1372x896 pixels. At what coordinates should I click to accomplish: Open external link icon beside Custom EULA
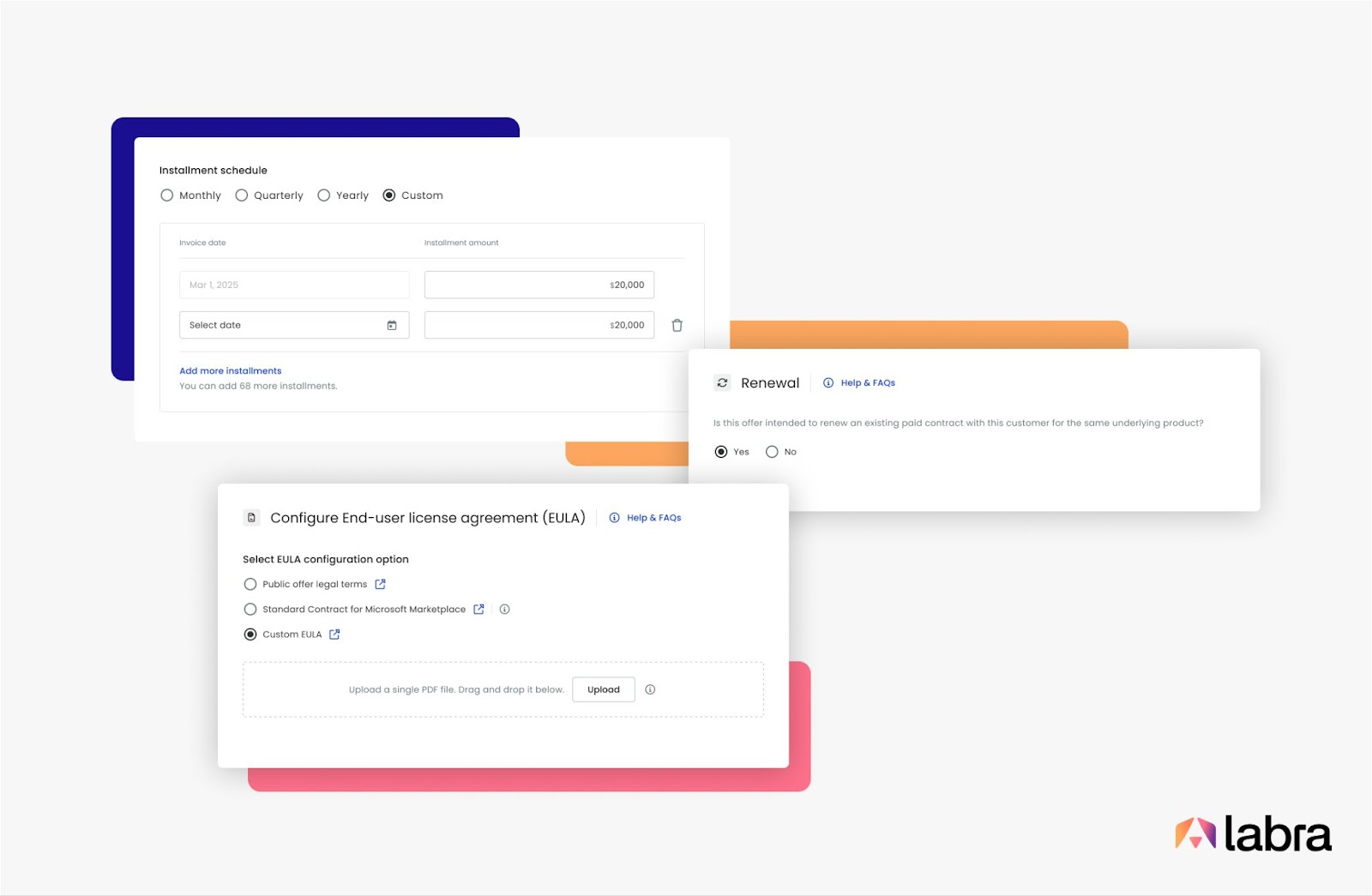(334, 634)
